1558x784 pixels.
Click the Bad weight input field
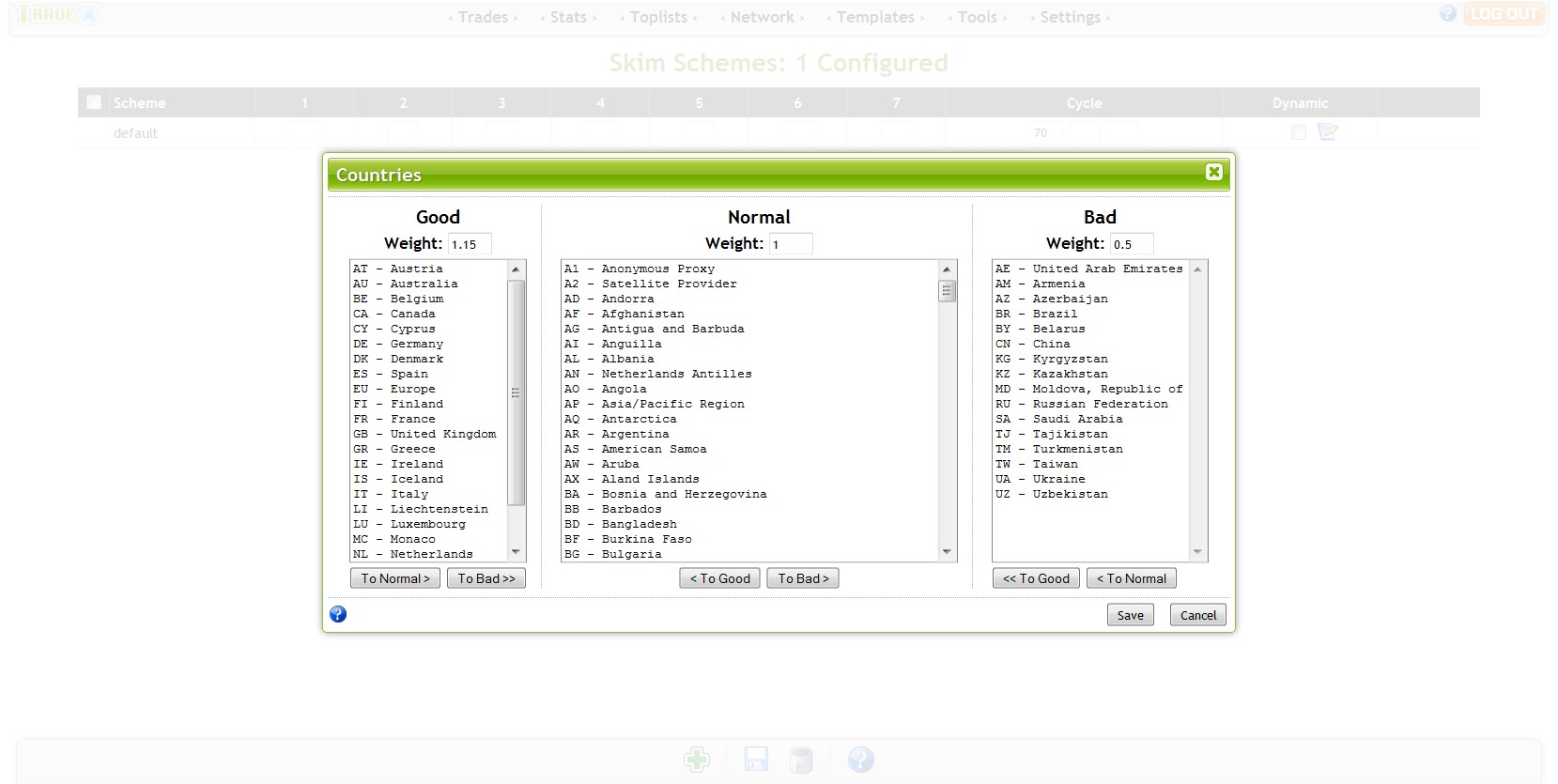tap(1131, 244)
